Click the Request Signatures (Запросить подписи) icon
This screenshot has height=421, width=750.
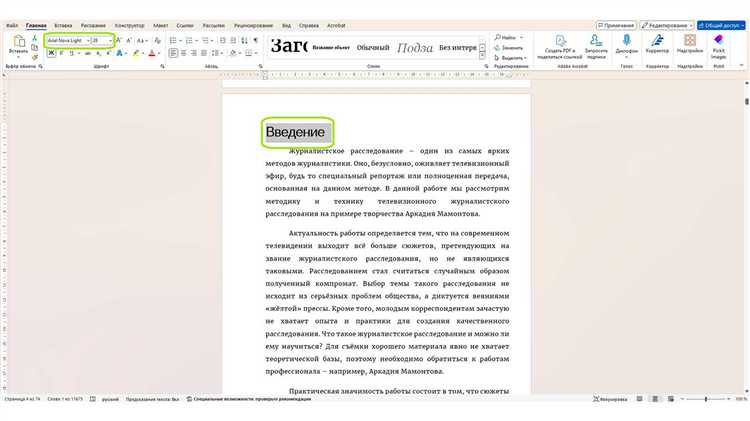click(x=596, y=41)
